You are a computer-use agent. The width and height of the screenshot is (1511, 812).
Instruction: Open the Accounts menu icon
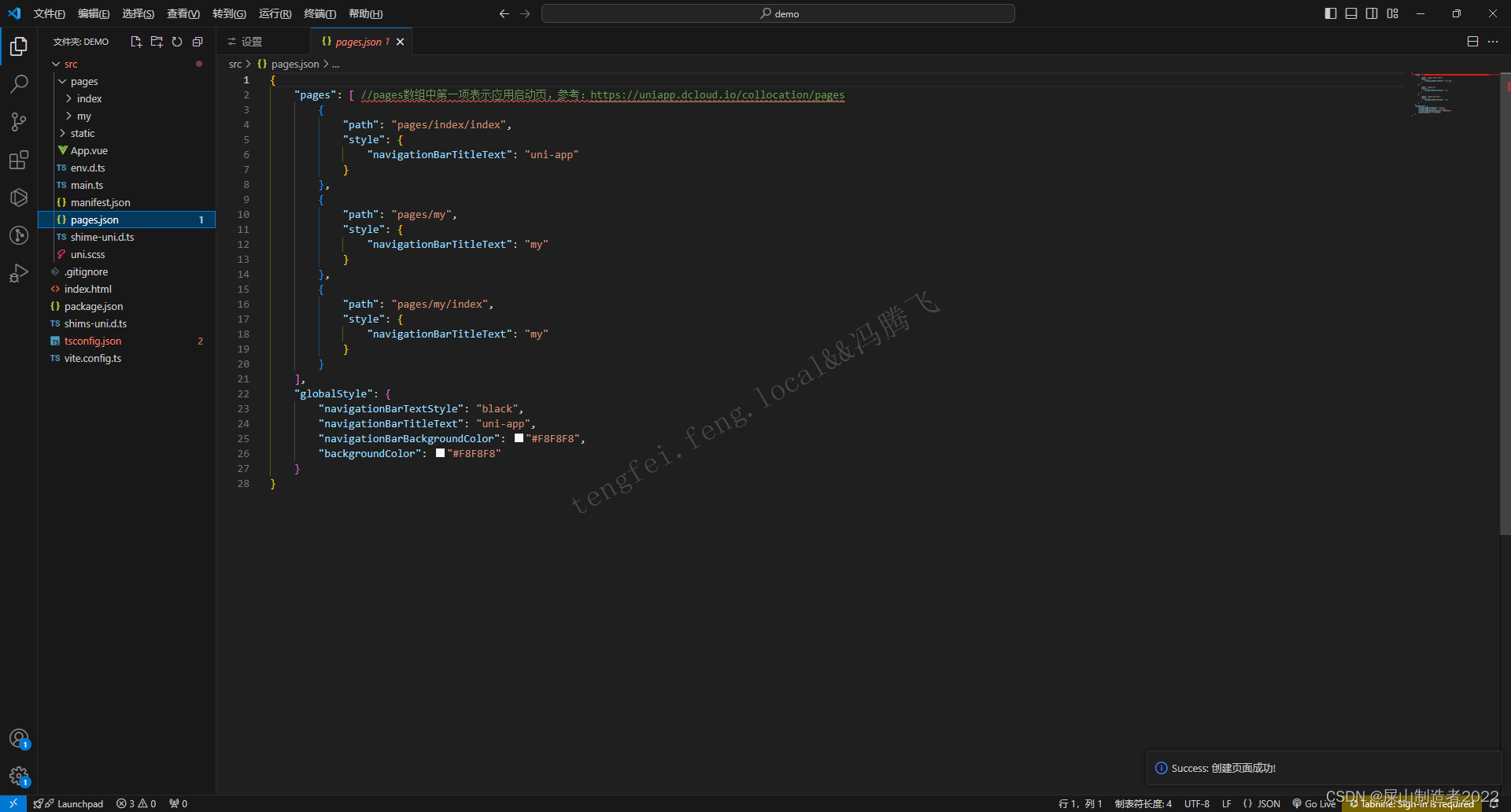[19, 739]
